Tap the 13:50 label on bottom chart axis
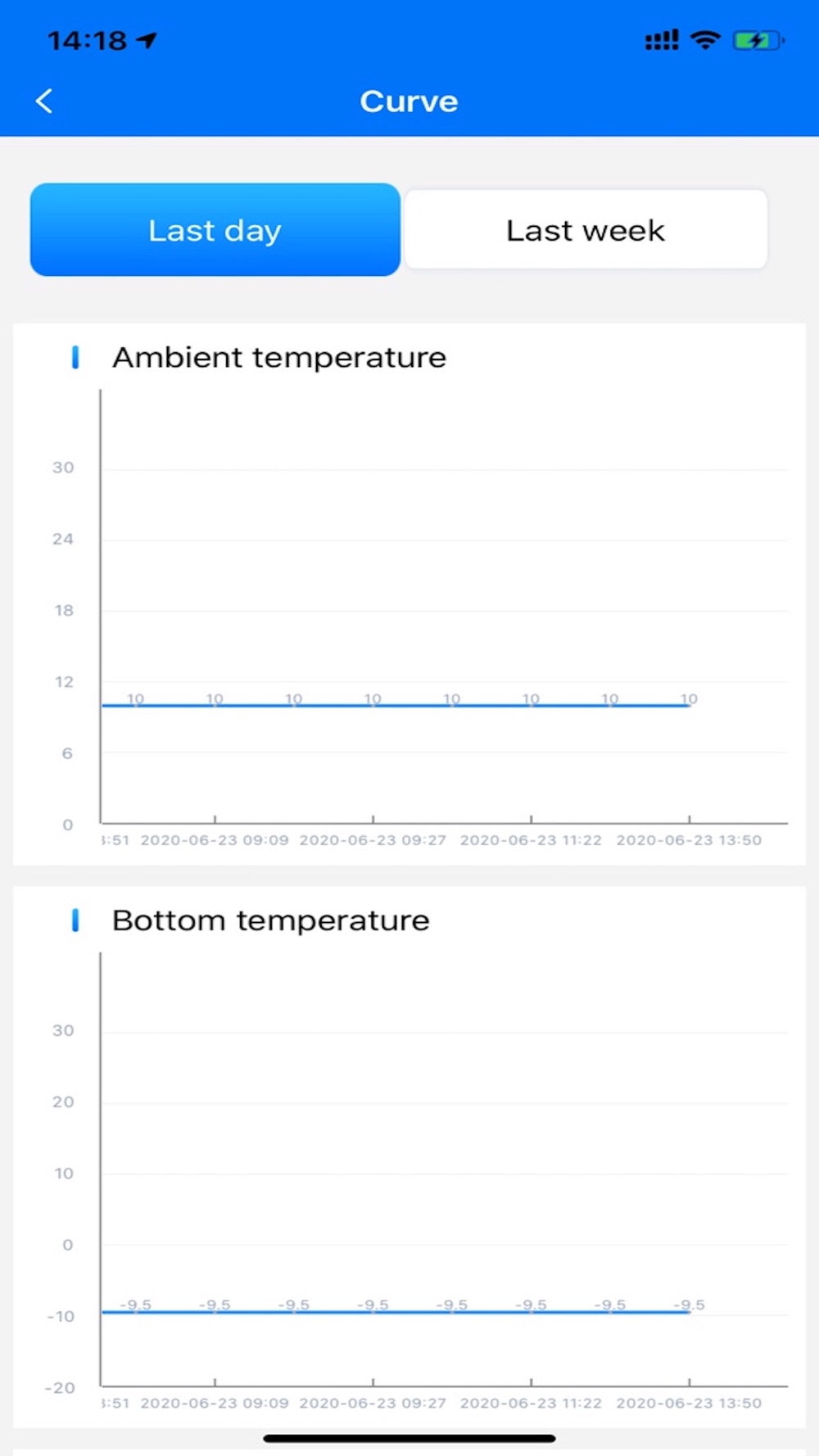The width and height of the screenshot is (819, 1456). (689, 1403)
